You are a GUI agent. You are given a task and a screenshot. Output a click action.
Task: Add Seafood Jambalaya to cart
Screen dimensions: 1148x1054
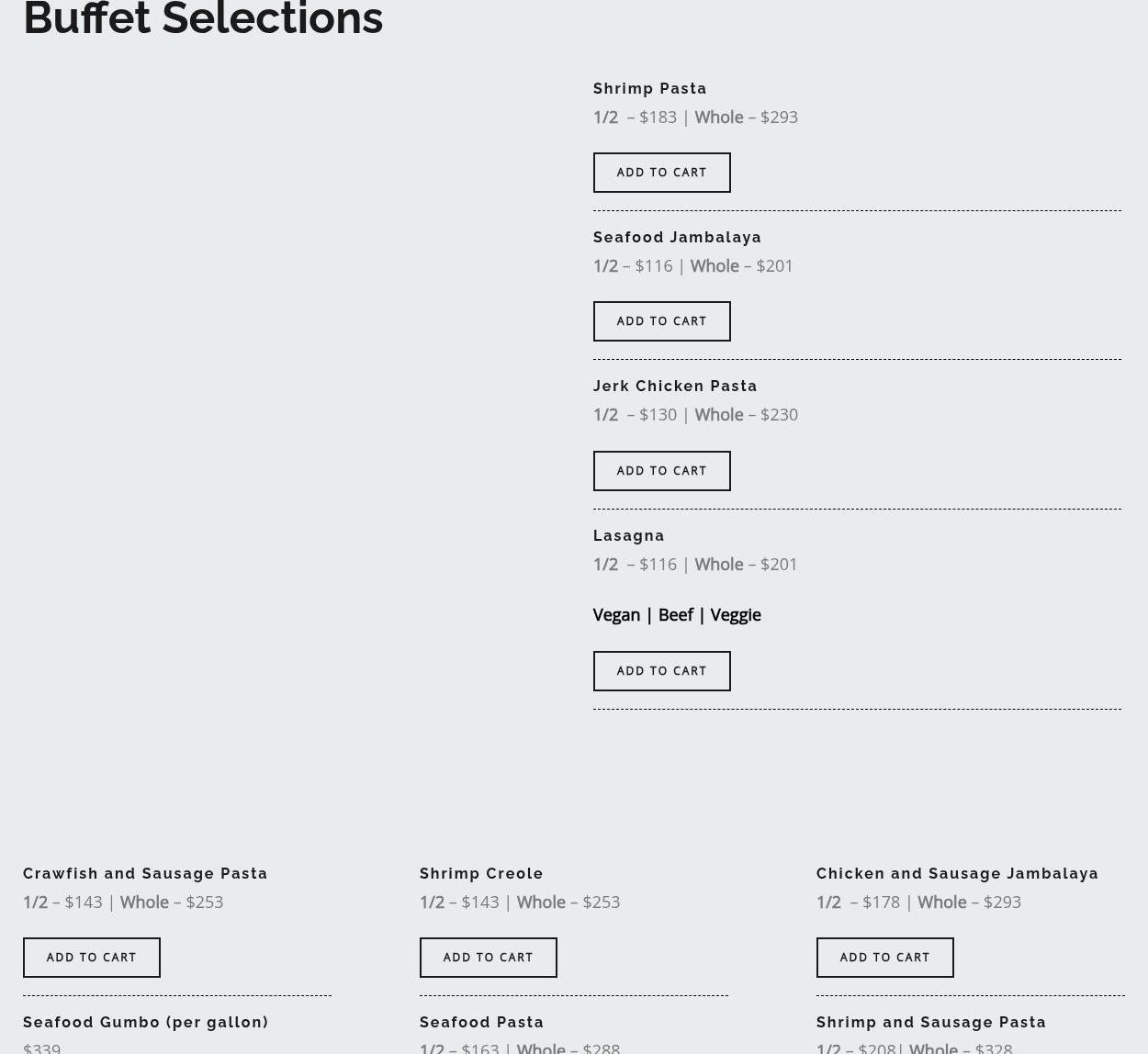[661, 321]
